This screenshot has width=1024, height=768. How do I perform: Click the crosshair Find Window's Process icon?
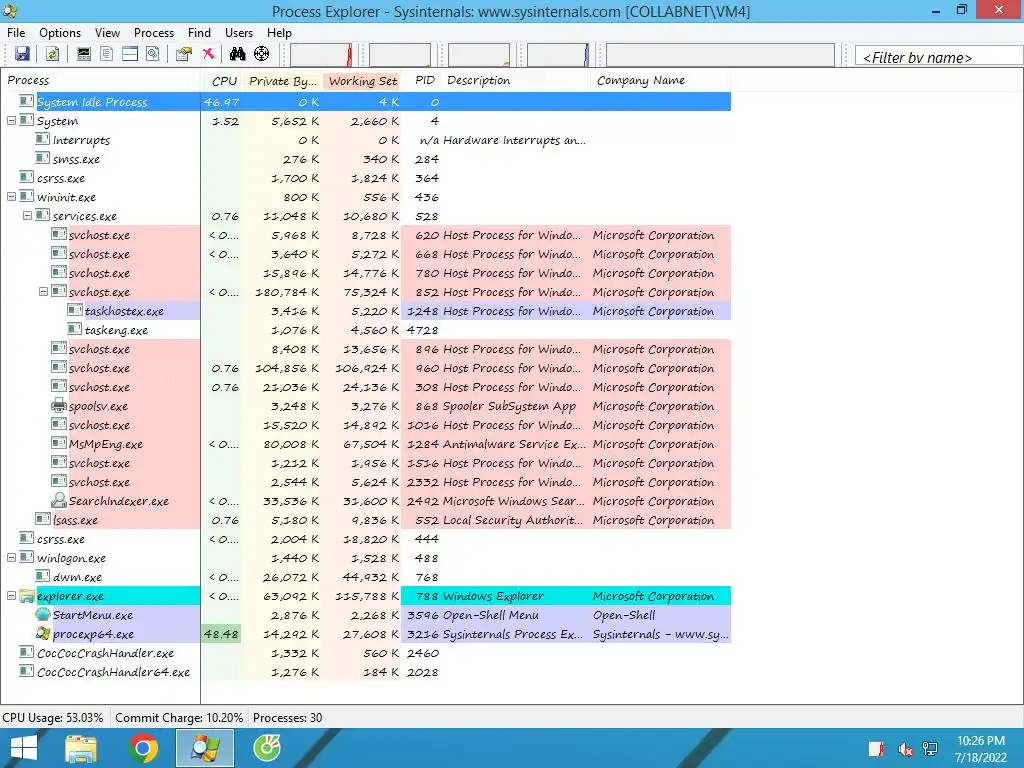[x=261, y=54]
